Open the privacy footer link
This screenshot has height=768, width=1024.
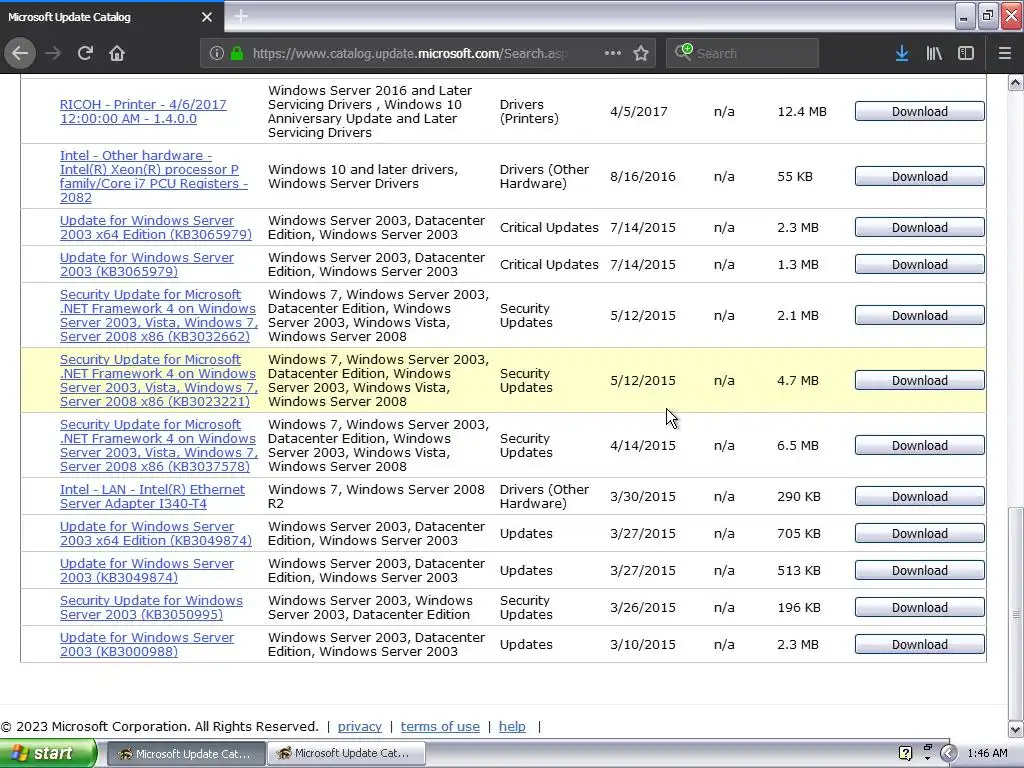pos(359,726)
